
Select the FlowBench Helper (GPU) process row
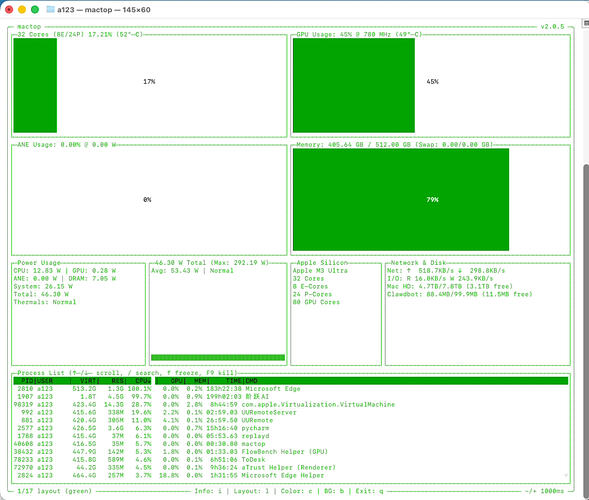pyautogui.click(x=291, y=452)
